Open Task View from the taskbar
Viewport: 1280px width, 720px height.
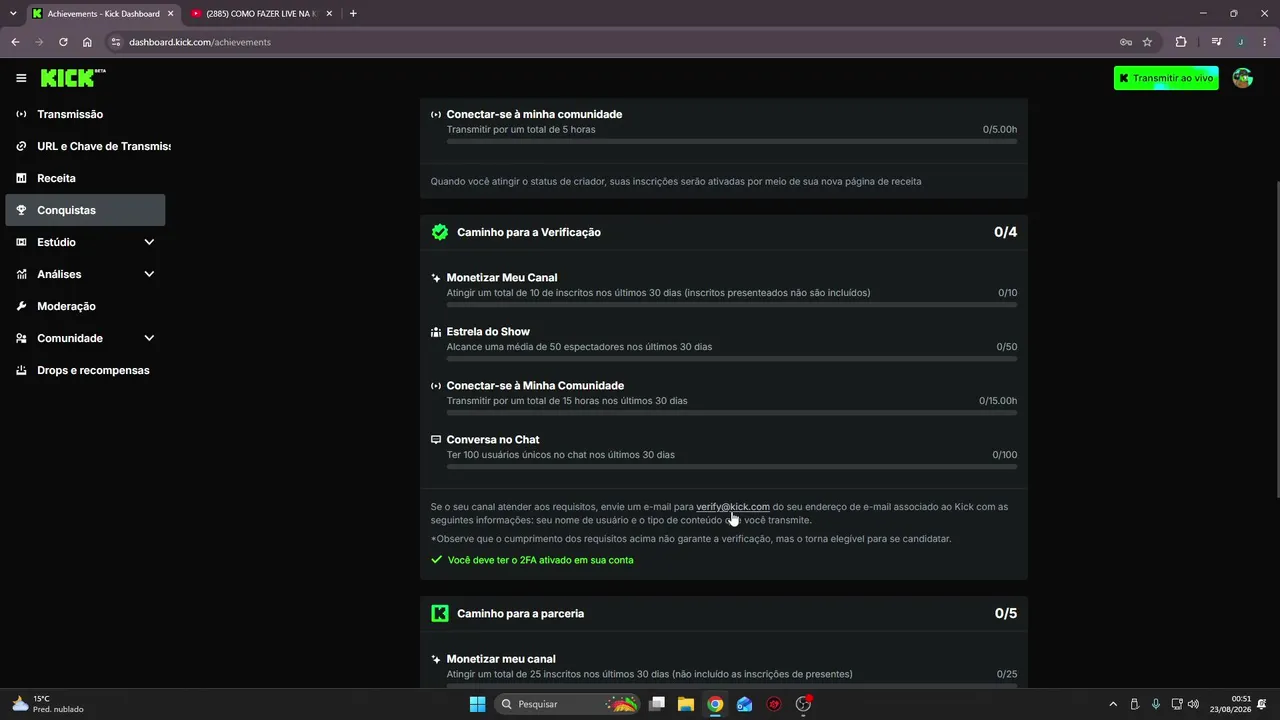[657, 704]
